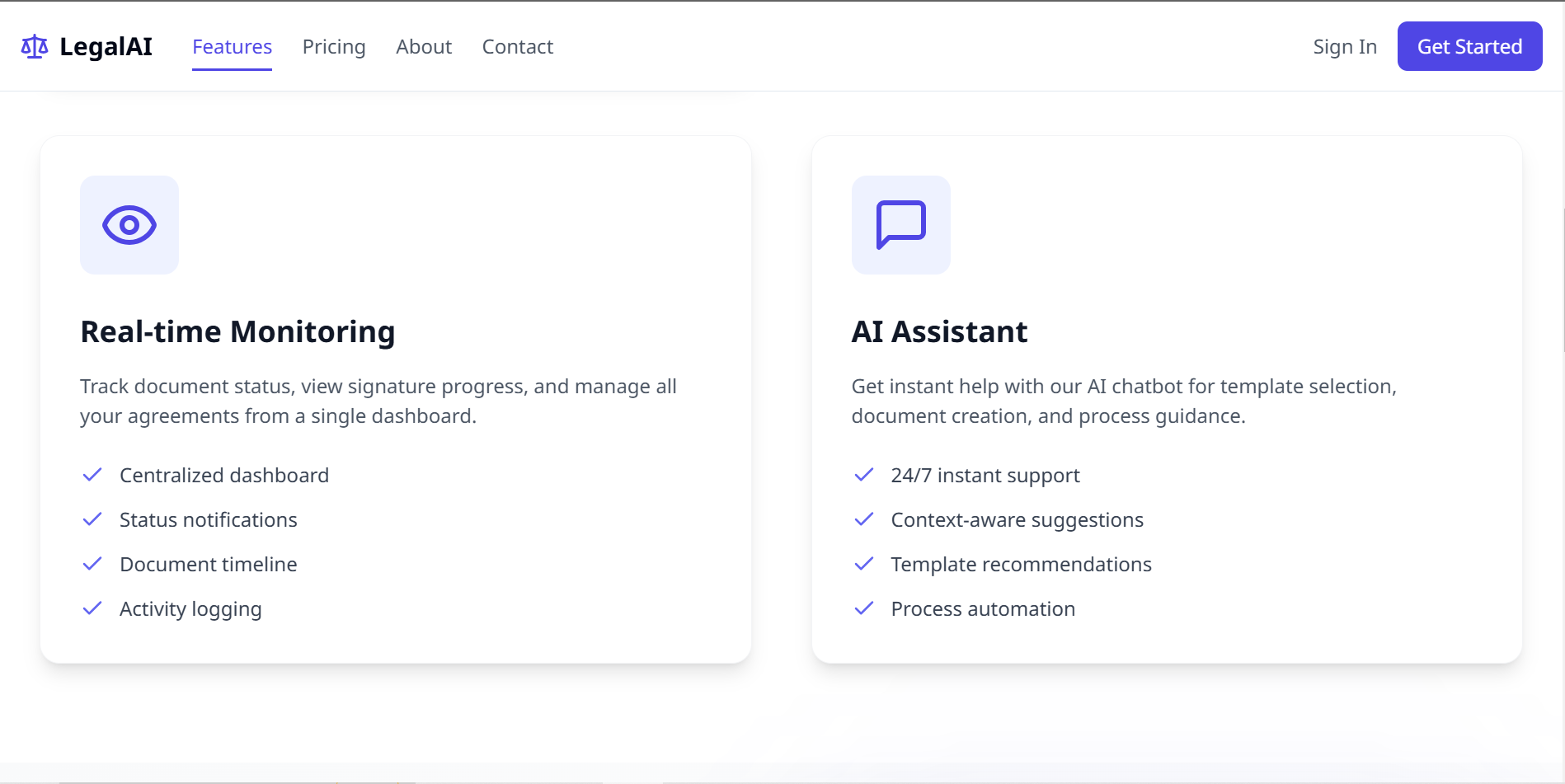Click the eye icon for Real-time Monitoring
This screenshot has height=784, width=1565.
tap(129, 225)
